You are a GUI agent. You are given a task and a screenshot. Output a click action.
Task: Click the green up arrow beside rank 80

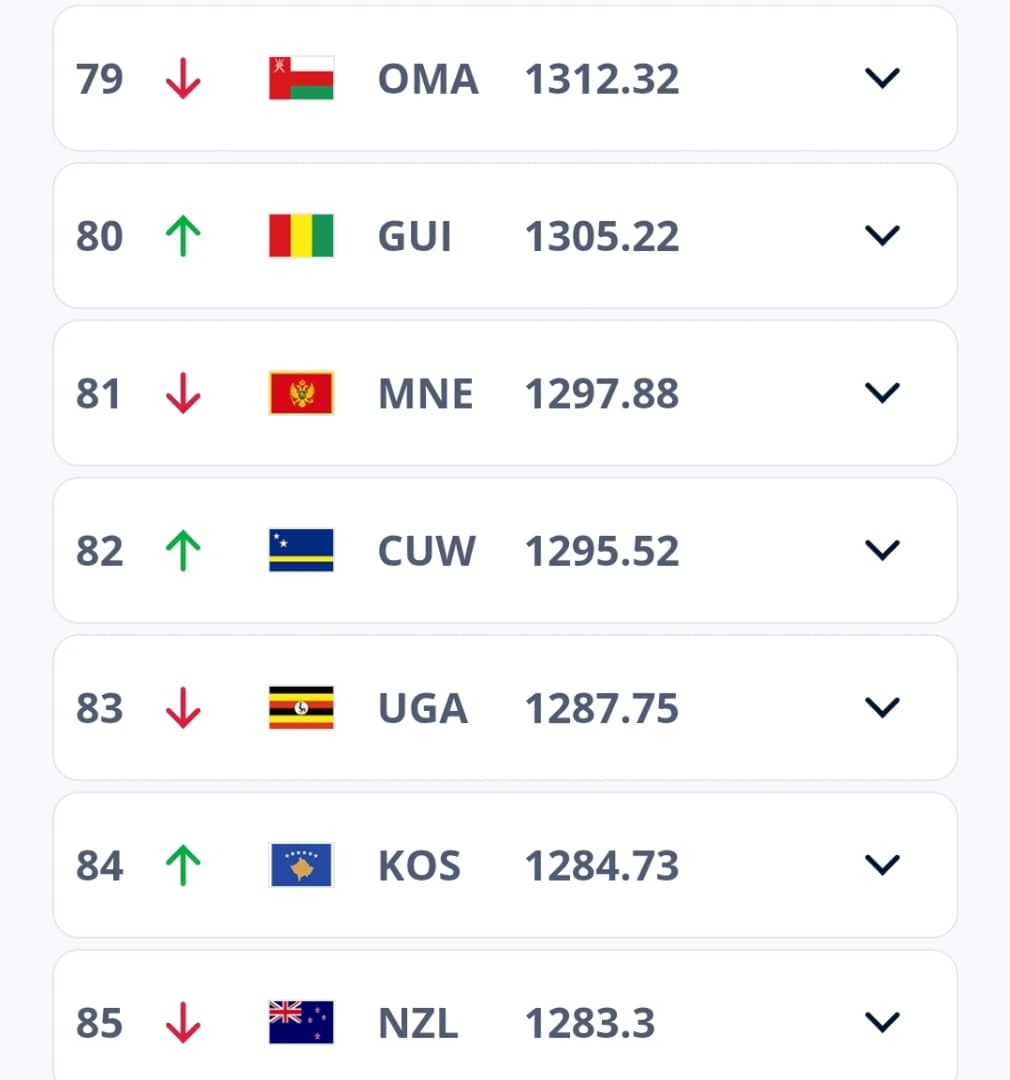[183, 236]
